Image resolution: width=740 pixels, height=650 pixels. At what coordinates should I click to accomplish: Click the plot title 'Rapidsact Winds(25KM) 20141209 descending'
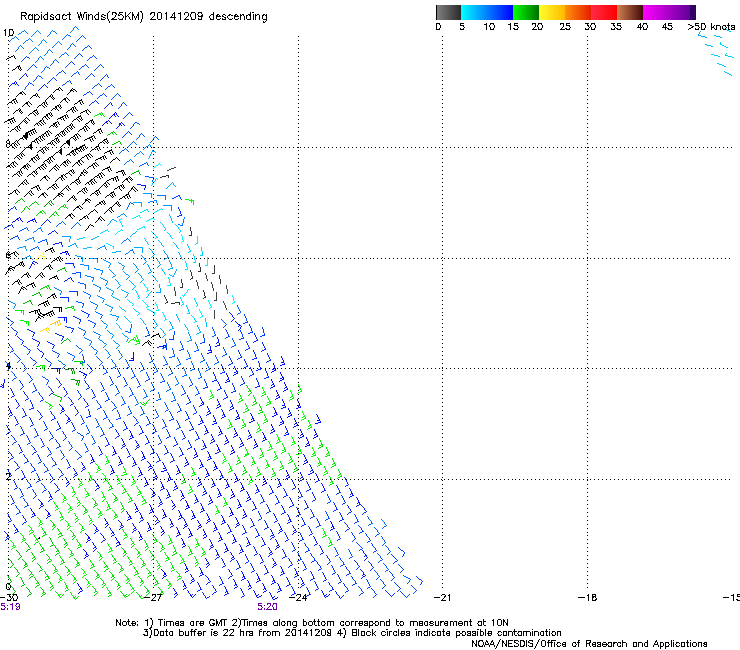(x=143, y=17)
